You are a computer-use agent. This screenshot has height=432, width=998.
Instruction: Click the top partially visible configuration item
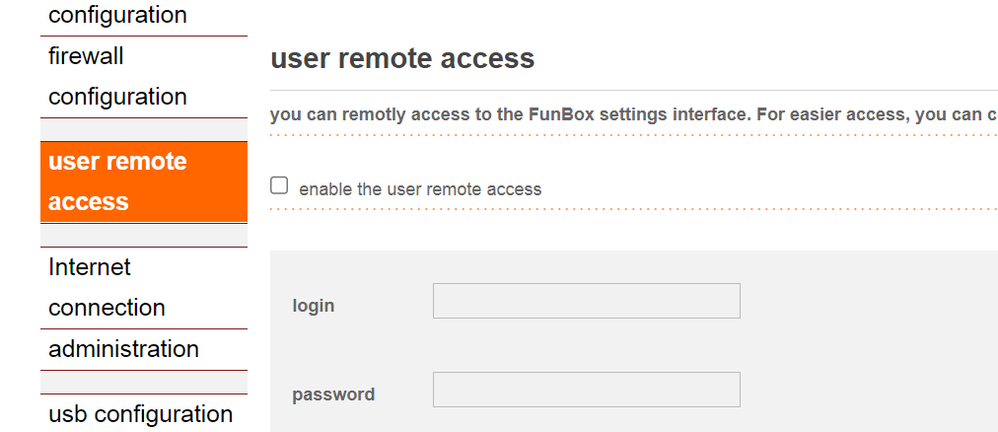click(117, 15)
